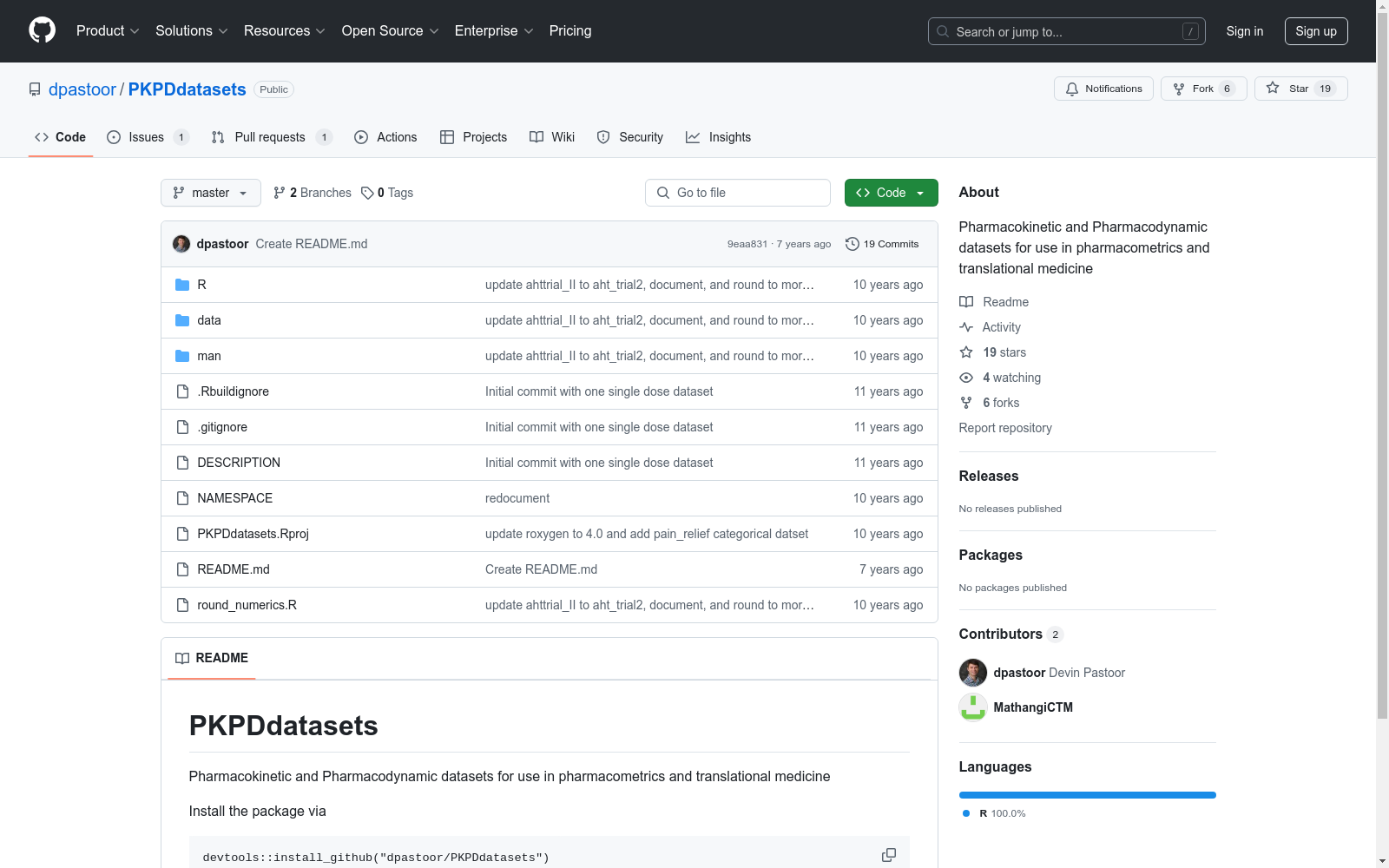Viewport: 1389px width, 868px height.
Task: Click the GitHub logo icon
Action: pyautogui.click(x=42, y=30)
